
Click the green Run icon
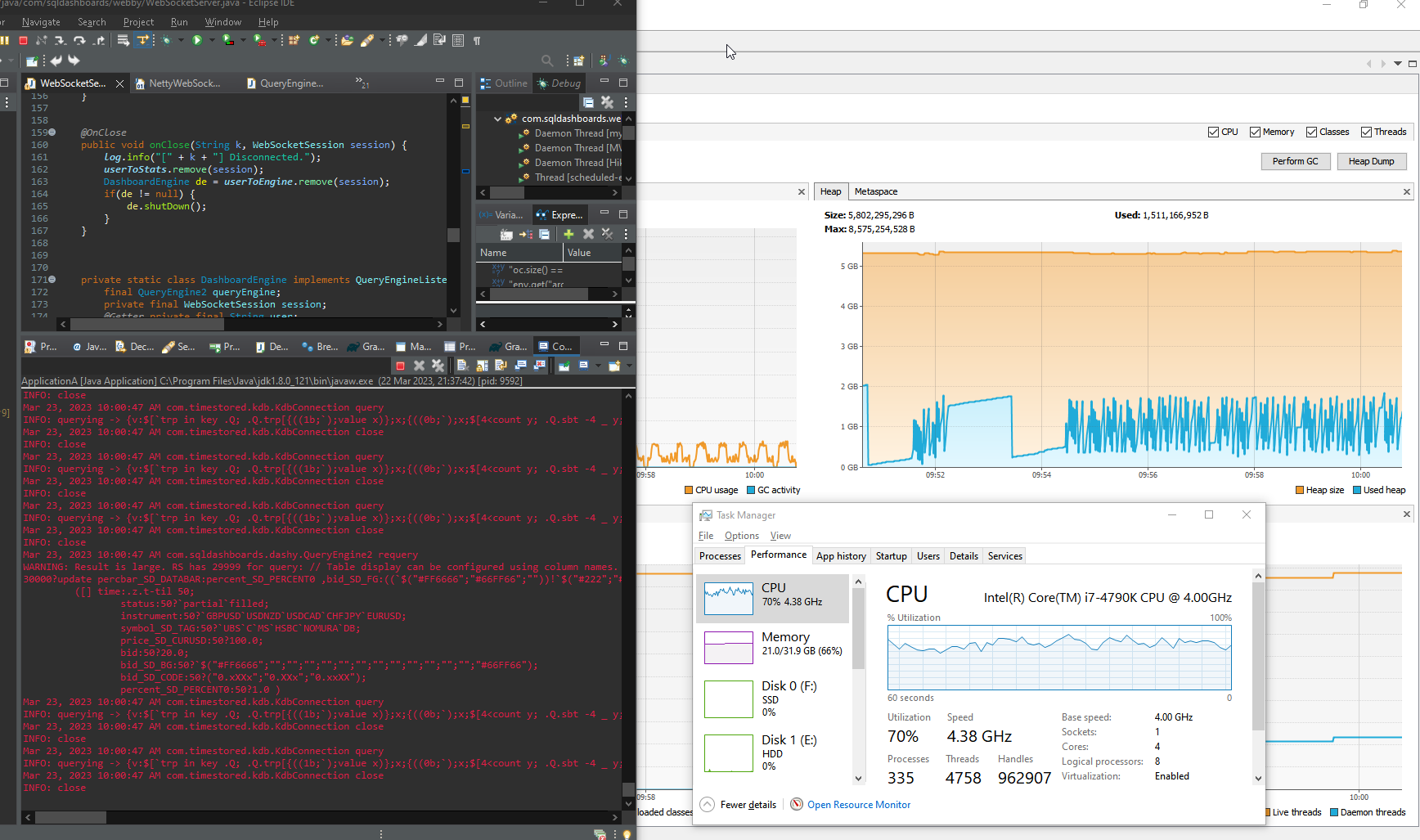coord(197,40)
